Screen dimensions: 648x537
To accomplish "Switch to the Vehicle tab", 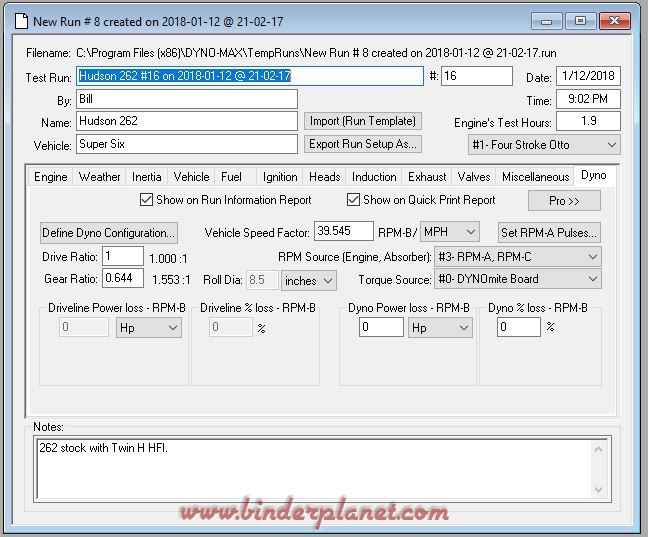I will (191, 177).
